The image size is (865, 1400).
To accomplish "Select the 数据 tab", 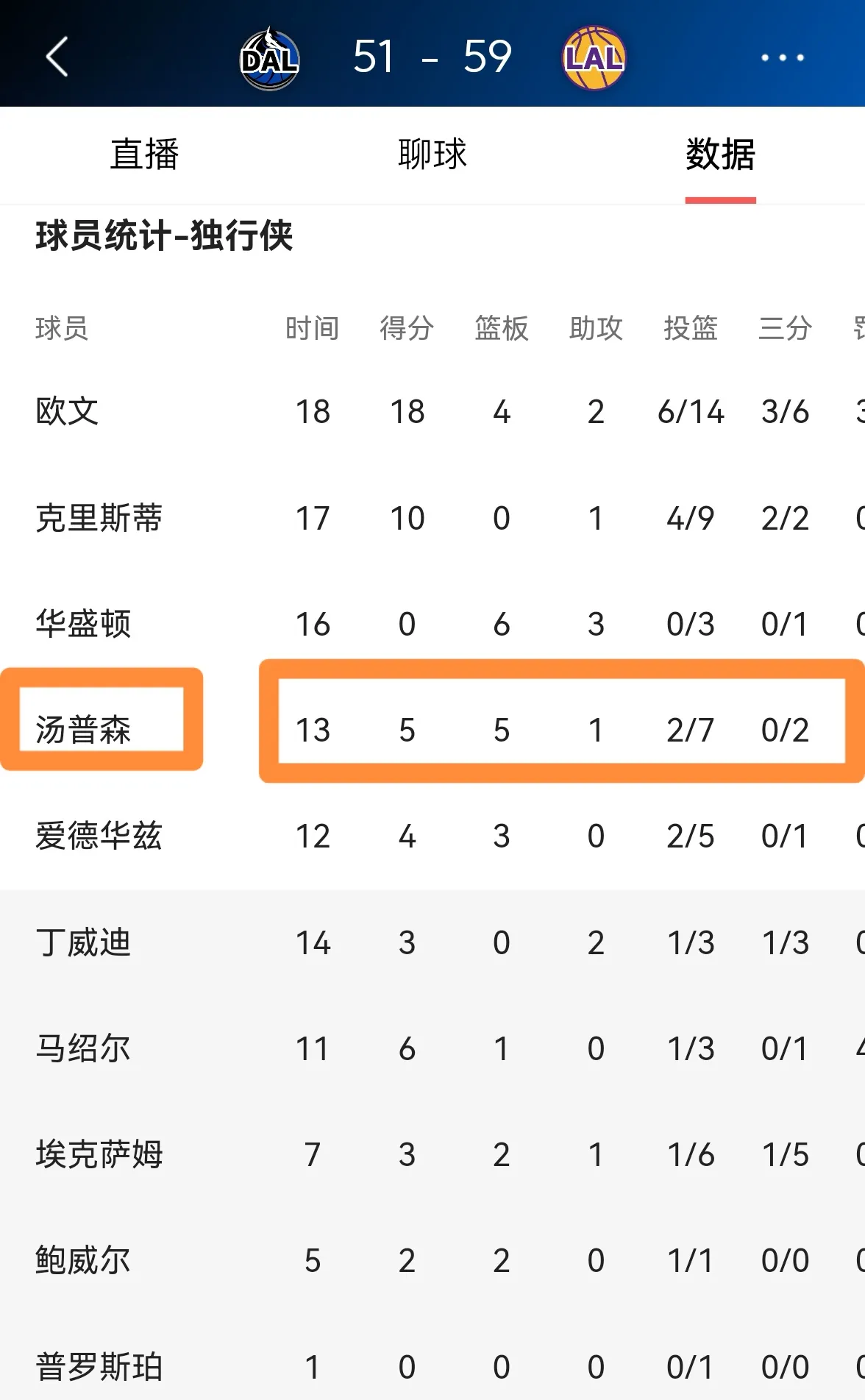I will point(721,154).
